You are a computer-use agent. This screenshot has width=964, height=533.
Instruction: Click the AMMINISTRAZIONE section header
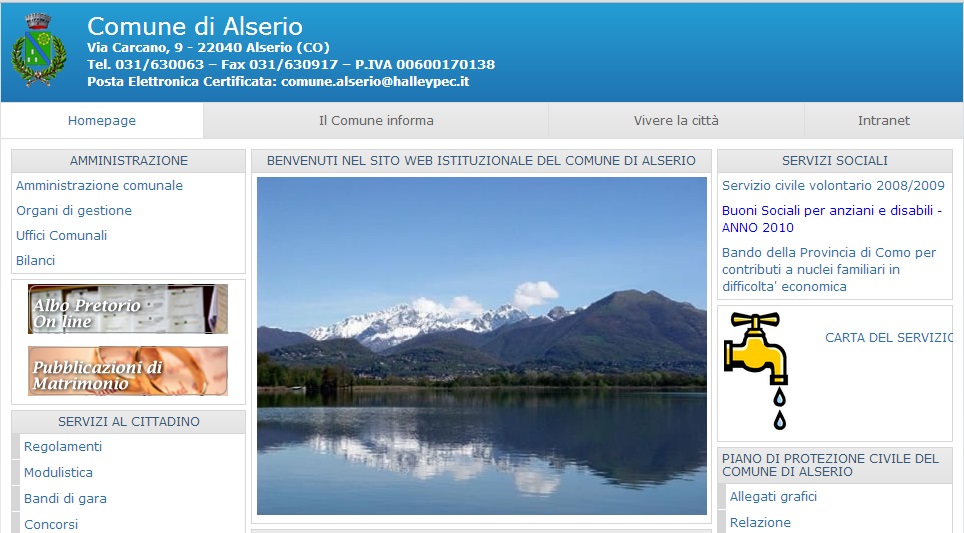(x=128, y=161)
